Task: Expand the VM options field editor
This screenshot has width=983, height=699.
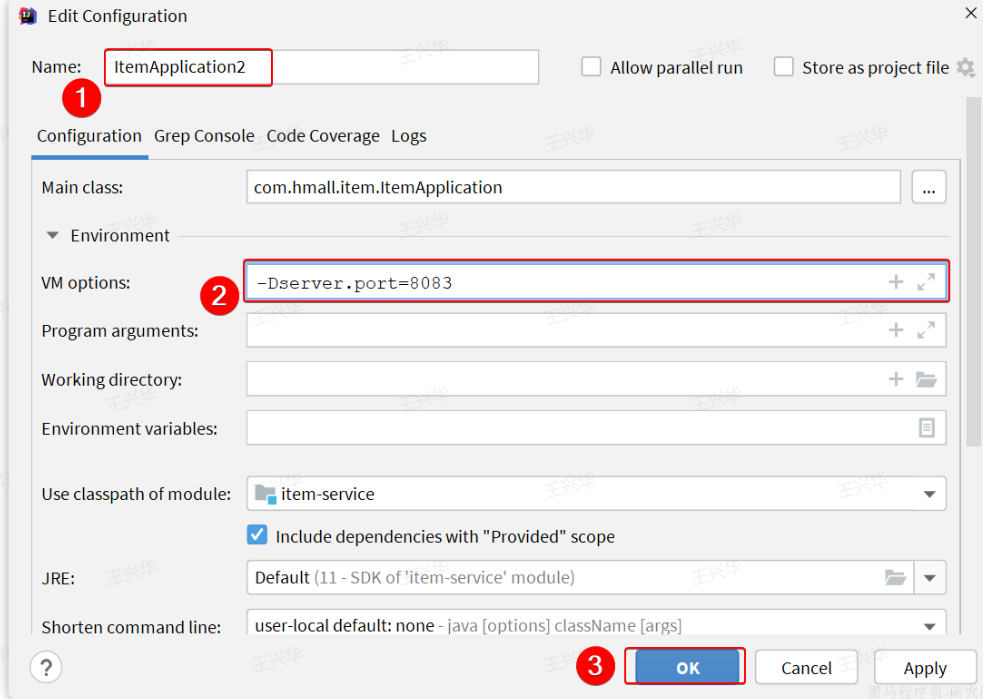Action: tap(926, 283)
